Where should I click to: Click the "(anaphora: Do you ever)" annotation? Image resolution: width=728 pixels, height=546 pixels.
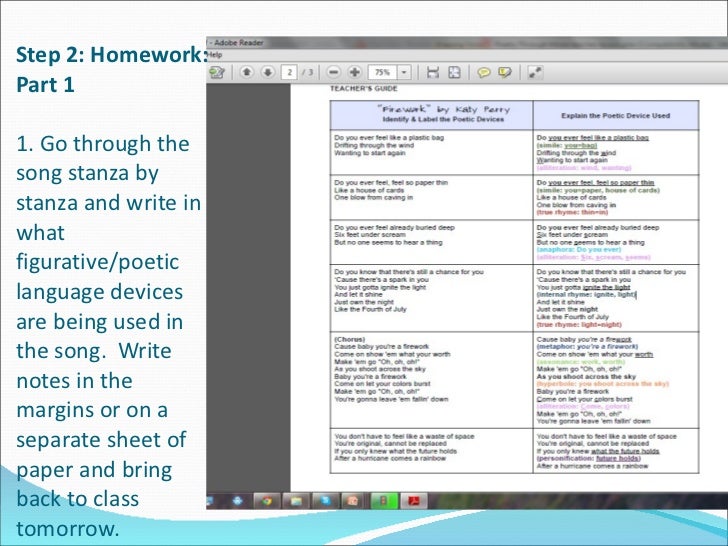(x=578, y=250)
